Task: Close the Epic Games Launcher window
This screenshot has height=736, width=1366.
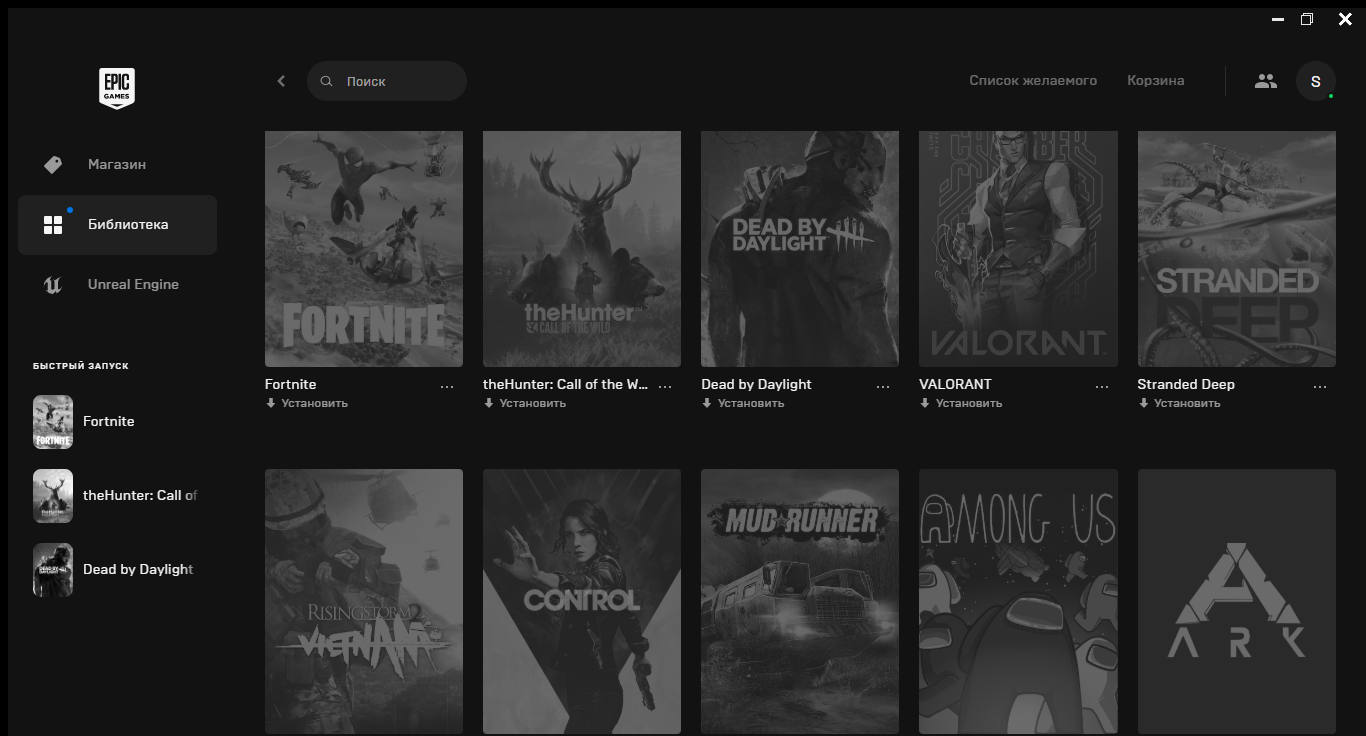Action: pos(1345,20)
